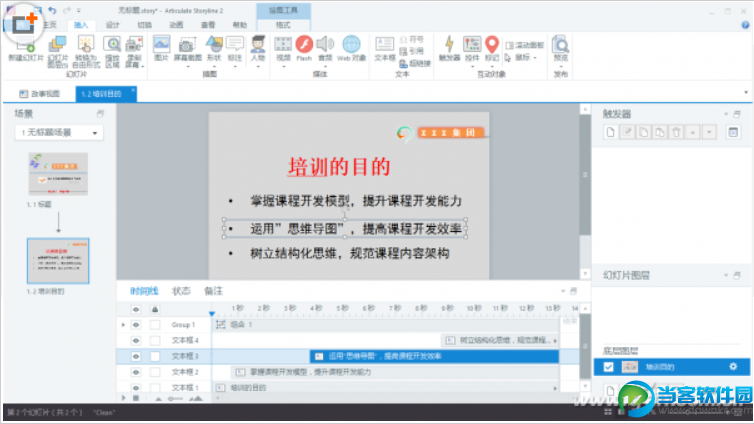Toggle the lock checkbox for 文本框 3

pos(155,357)
